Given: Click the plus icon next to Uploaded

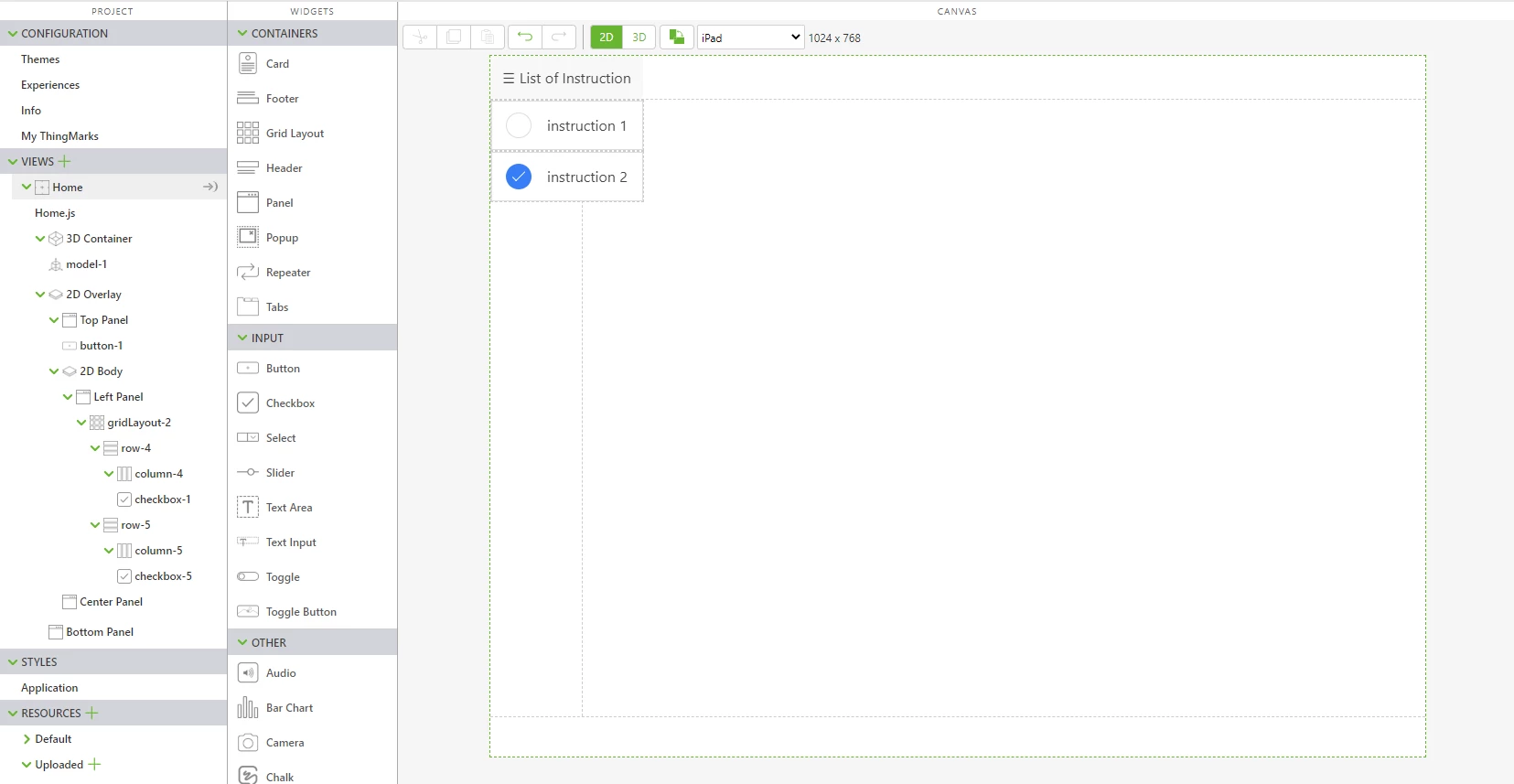Looking at the screenshot, I should 94,764.
